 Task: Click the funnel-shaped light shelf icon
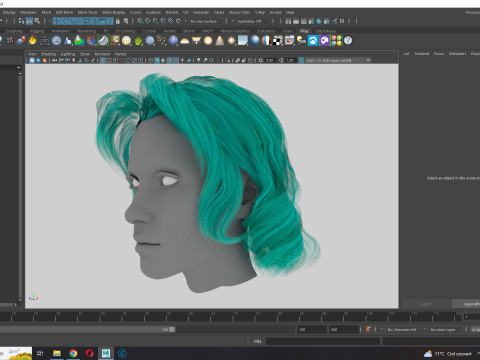pyautogui.click(x=196, y=41)
